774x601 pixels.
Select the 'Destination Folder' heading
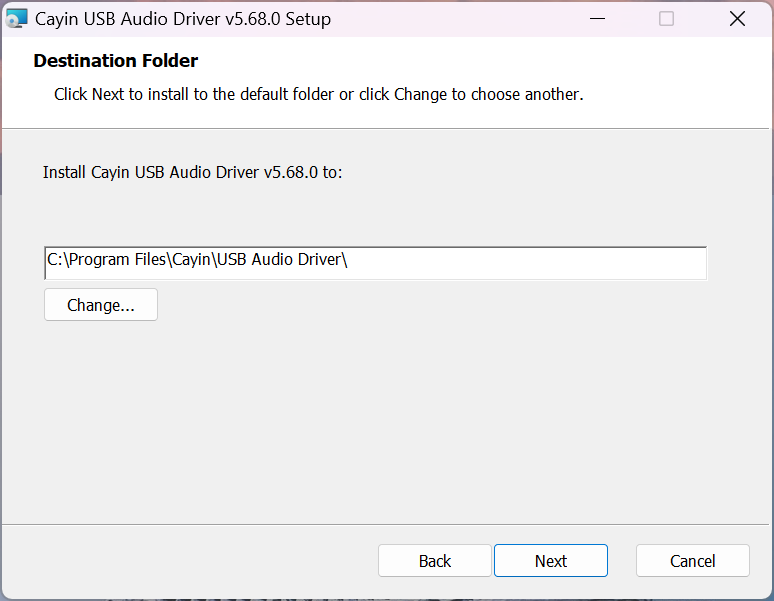click(116, 61)
